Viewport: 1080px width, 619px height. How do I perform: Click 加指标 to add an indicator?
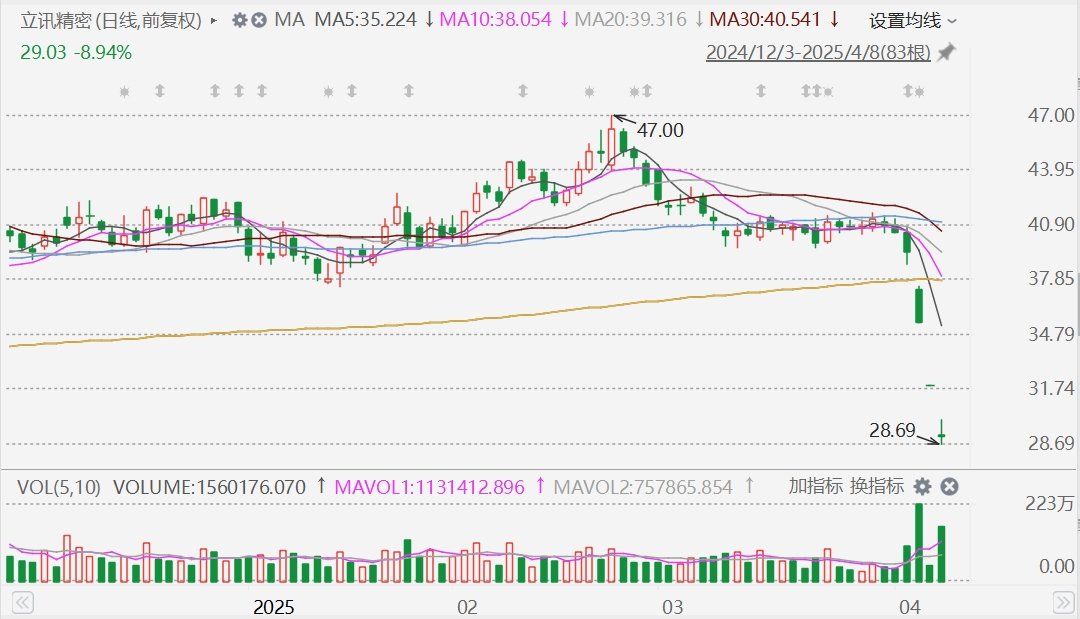816,486
